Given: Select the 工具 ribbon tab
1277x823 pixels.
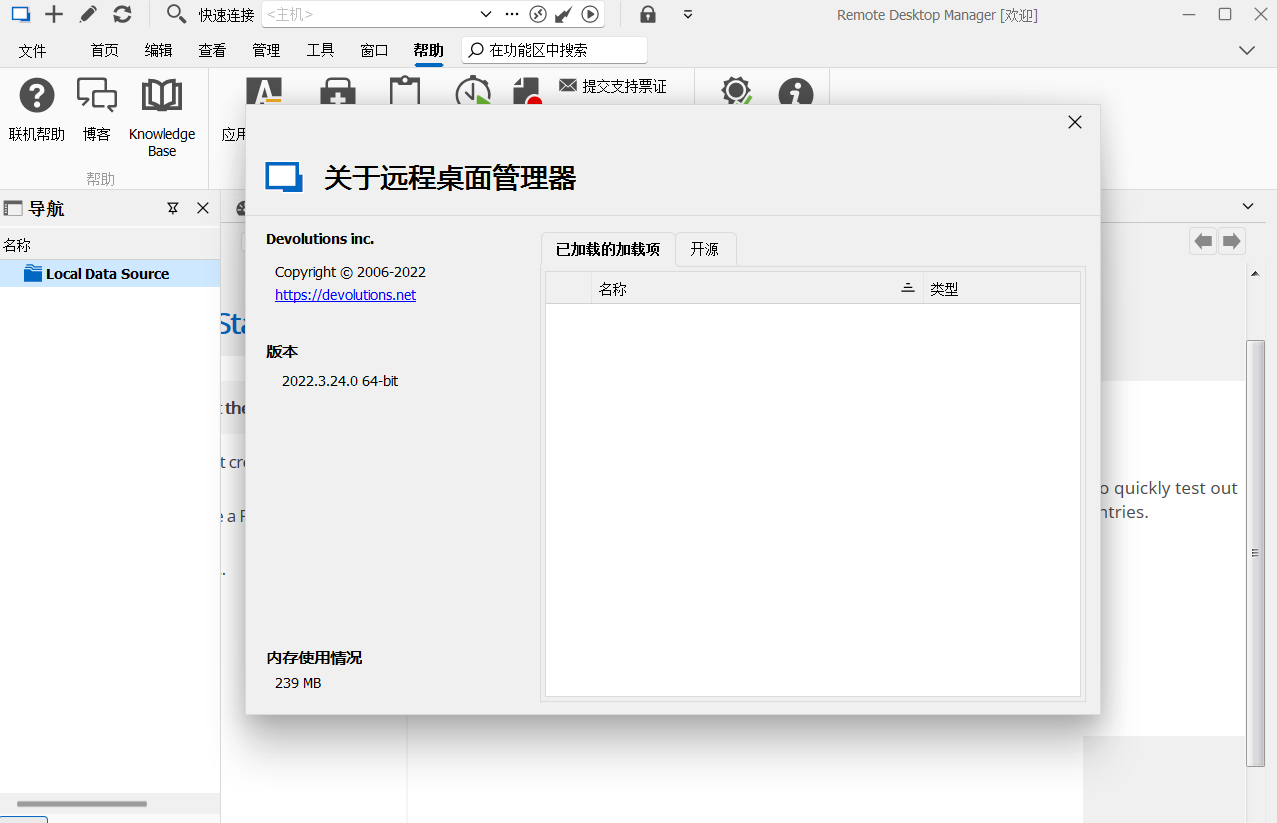Looking at the screenshot, I should tap(320, 50).
